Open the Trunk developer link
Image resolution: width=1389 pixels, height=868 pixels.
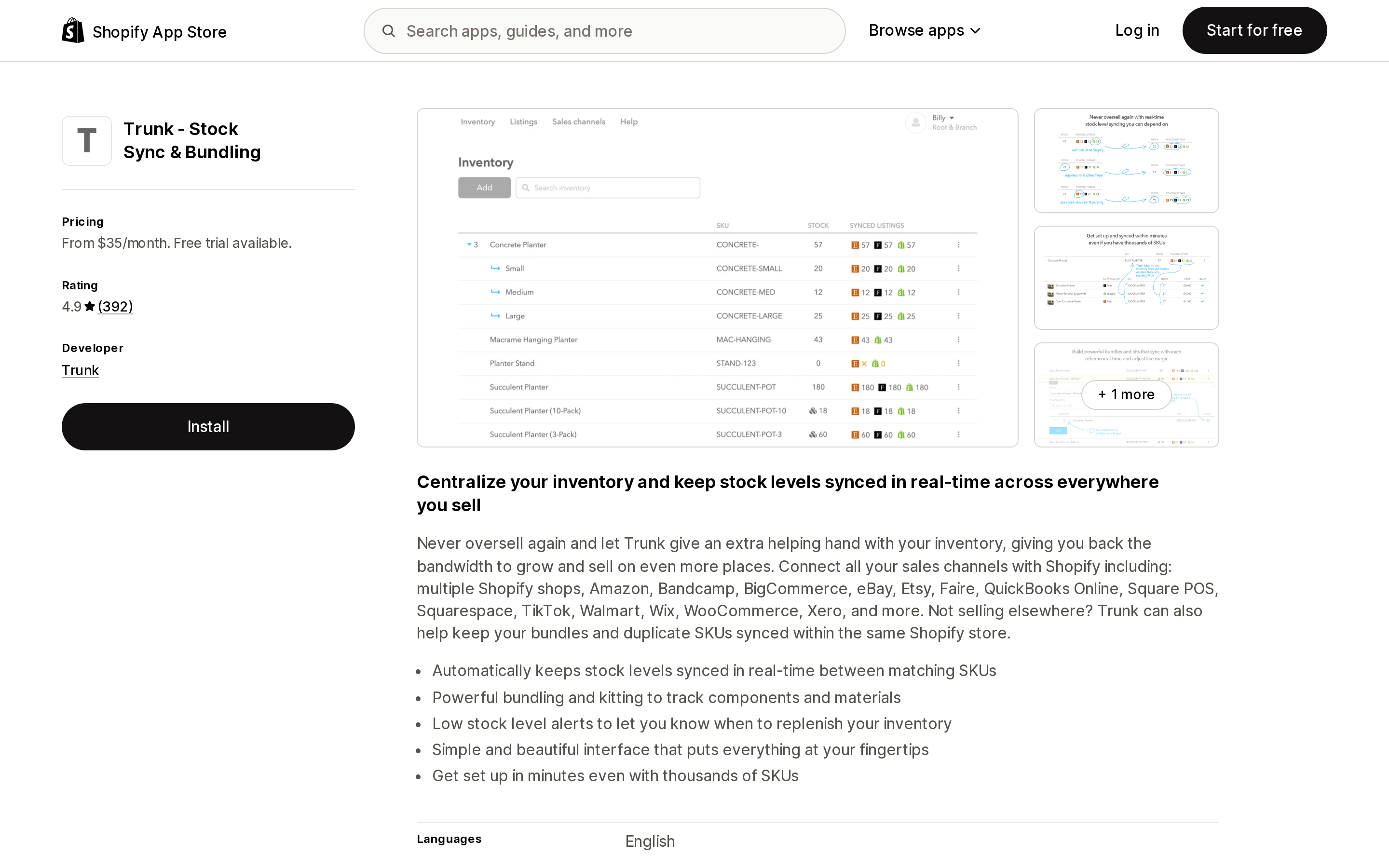pos(81,370)
